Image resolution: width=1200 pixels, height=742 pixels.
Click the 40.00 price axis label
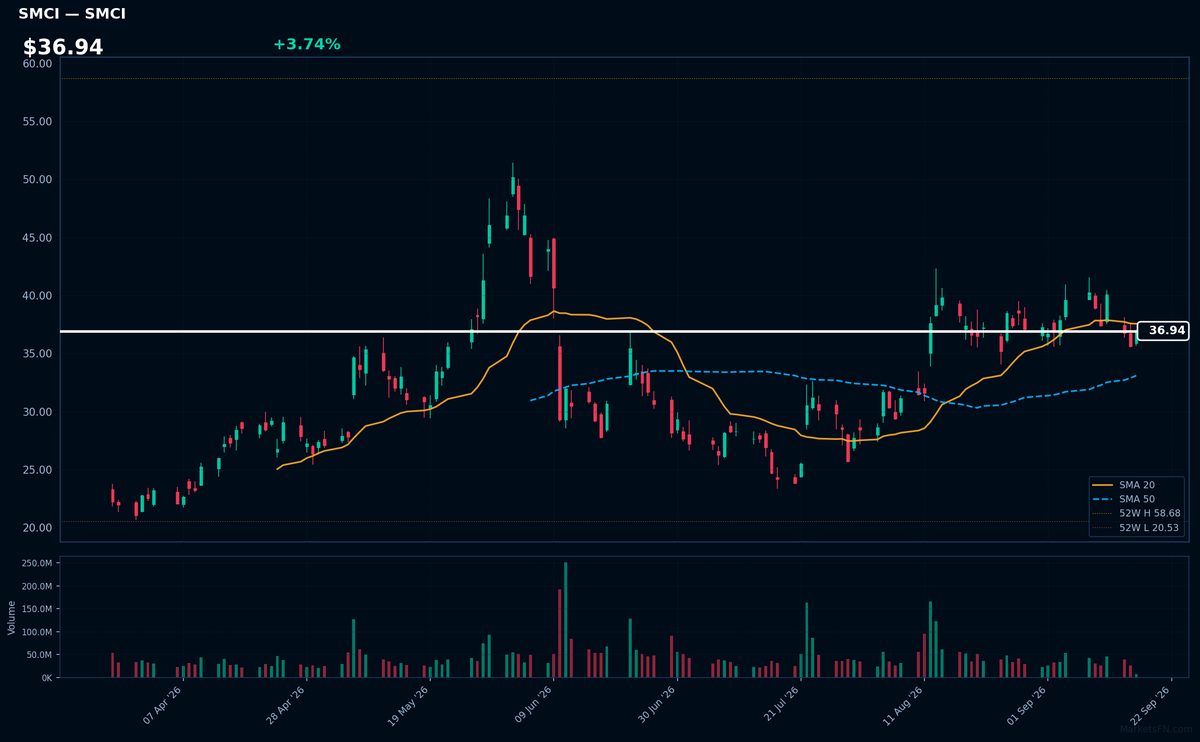38,295
